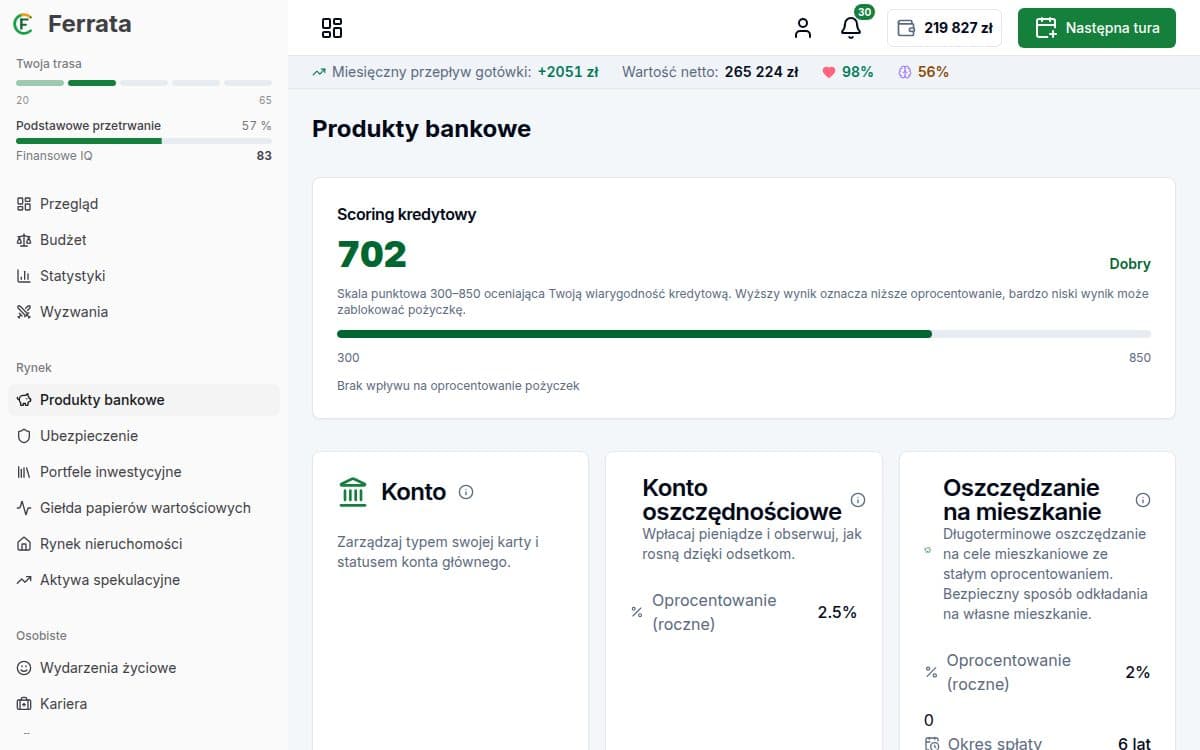Click the Giełda papierów wartościowych pulse icon

tap(24, 508)
